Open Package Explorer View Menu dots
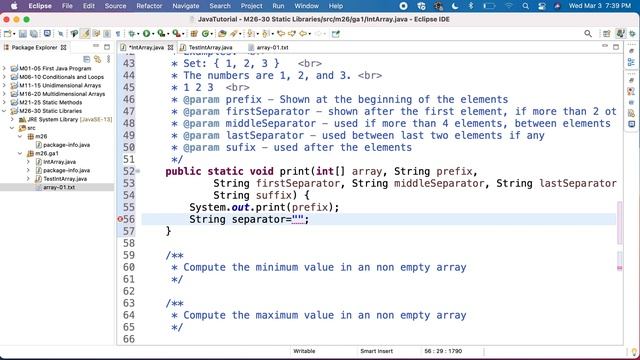The width and height of the screenshot is (640, 360). click(109, 60)
